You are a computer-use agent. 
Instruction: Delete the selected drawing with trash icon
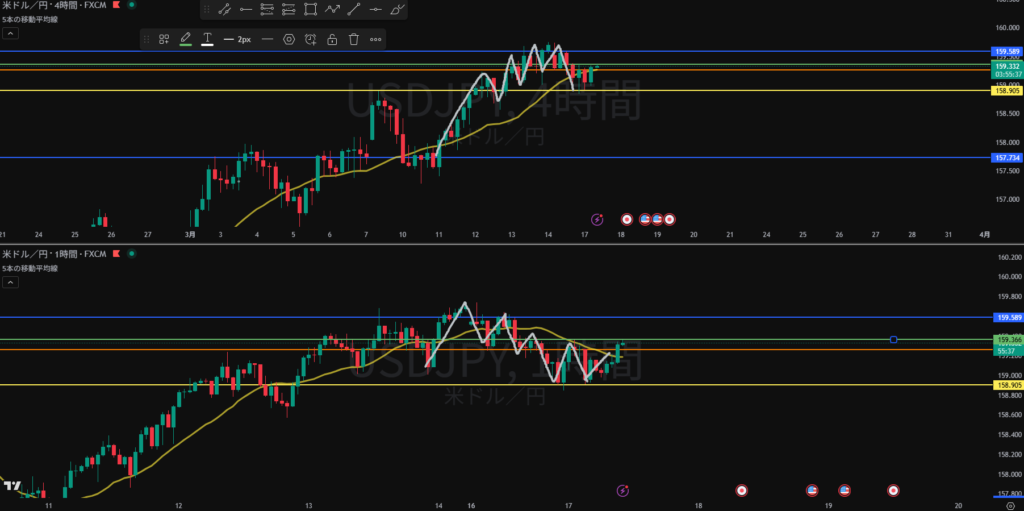[x=353, y=39]
